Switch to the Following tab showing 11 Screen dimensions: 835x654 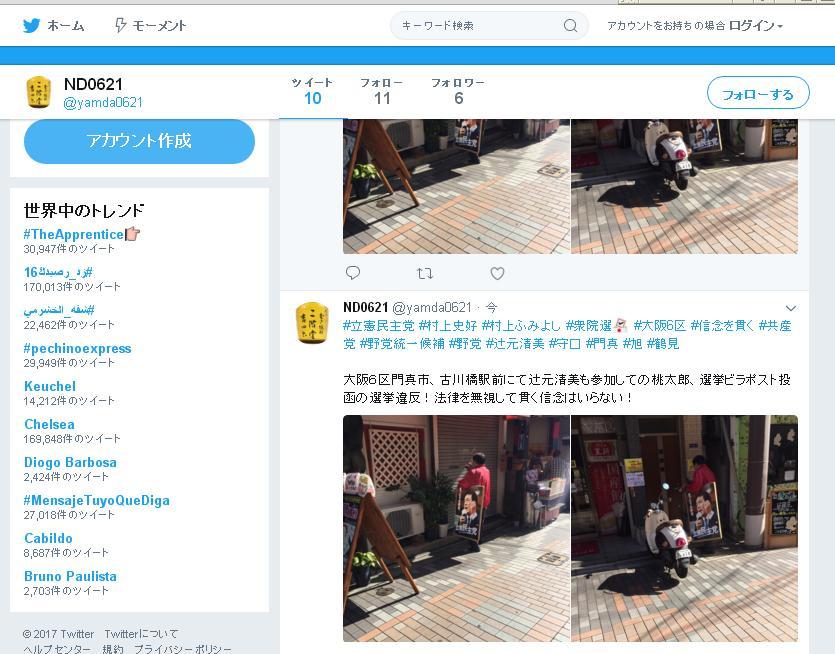coord(381,91)
